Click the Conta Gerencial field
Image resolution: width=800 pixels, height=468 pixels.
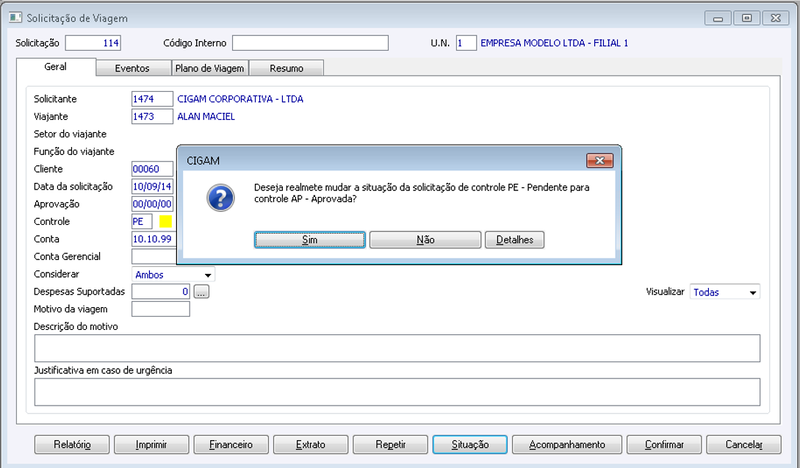click(153, 256)
